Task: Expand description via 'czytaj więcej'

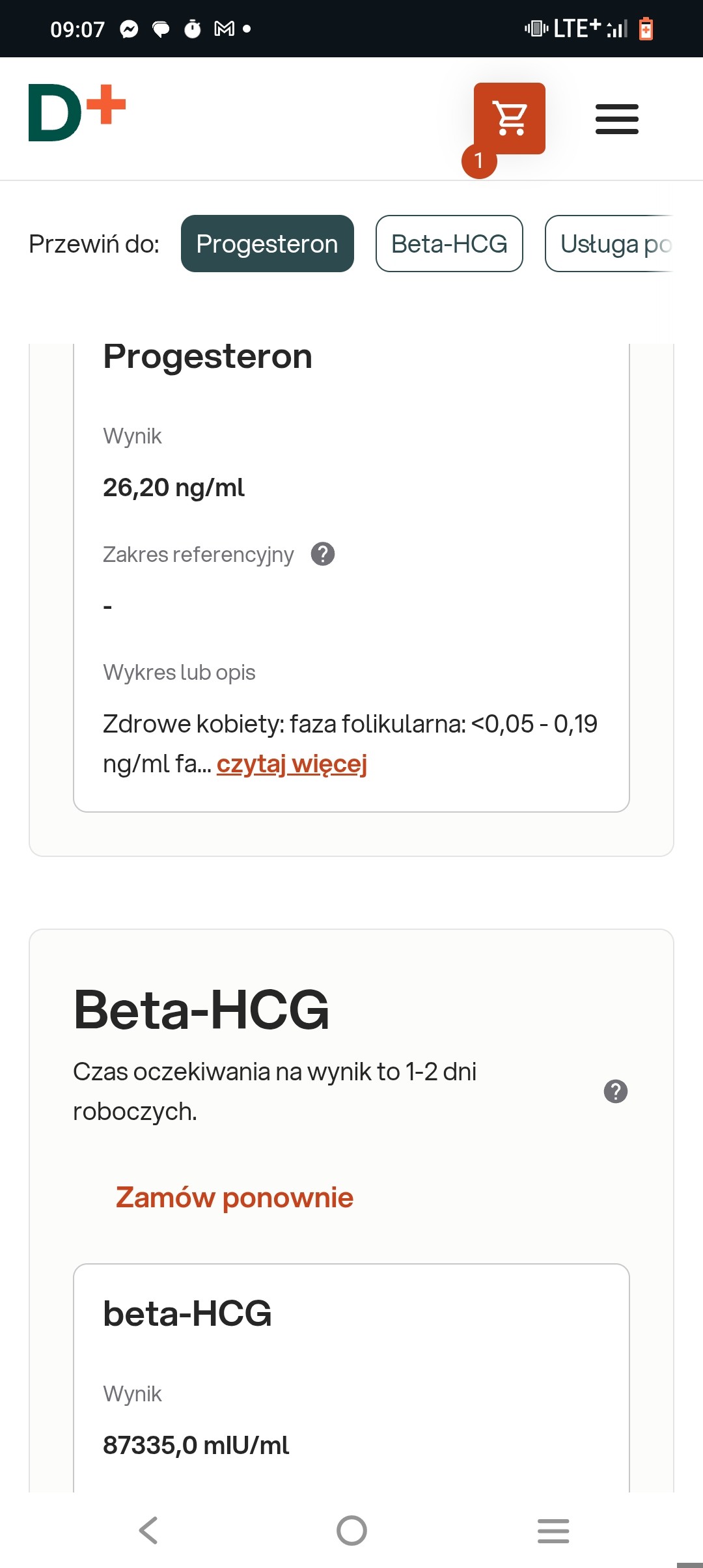Action: coord(292,764)
